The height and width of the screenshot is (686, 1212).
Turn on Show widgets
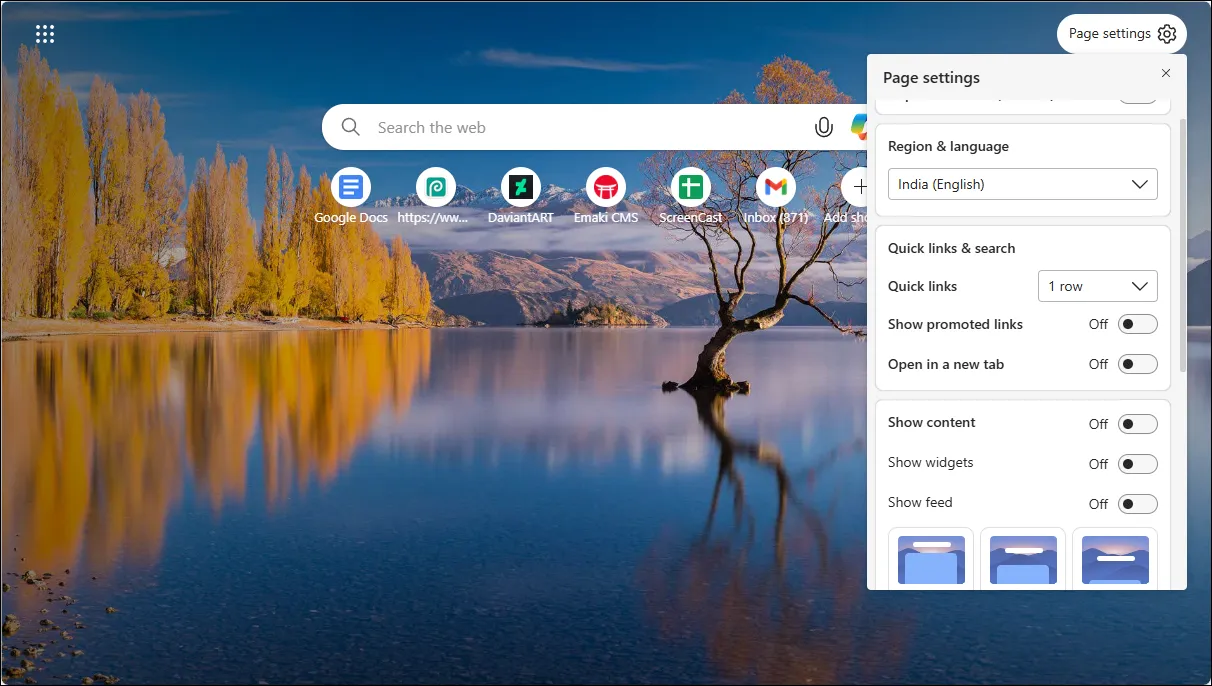1137,463
